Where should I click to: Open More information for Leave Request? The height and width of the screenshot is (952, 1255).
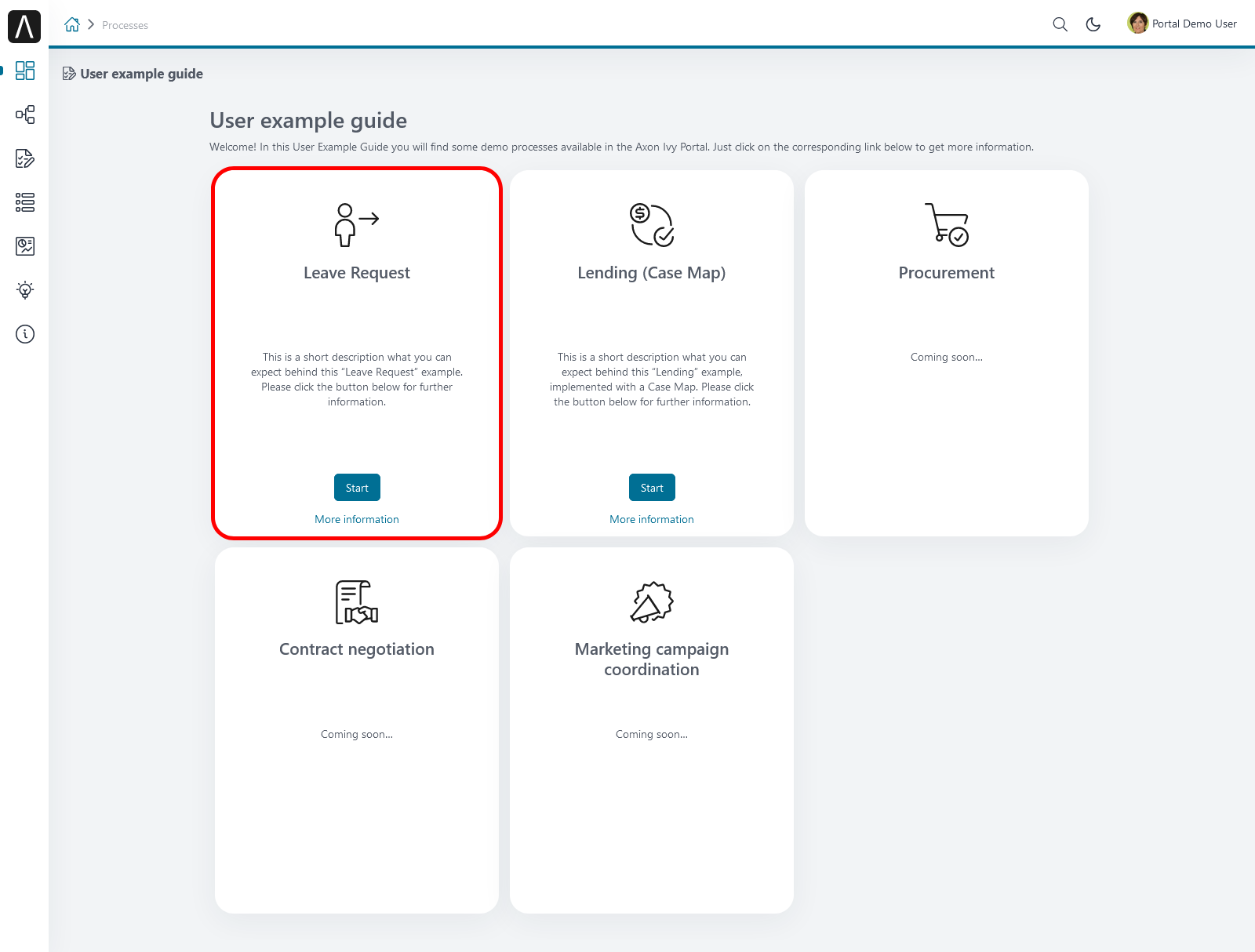[357, 519]
